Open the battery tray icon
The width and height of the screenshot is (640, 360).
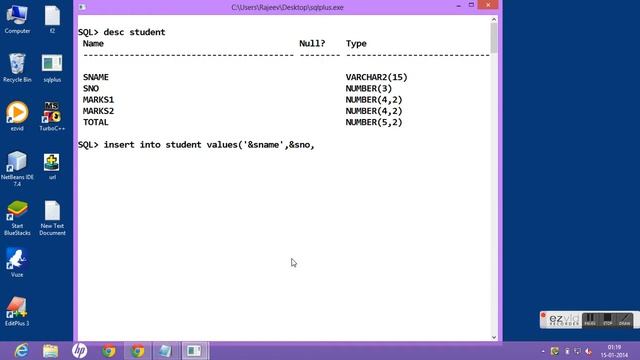coord(567,351)
